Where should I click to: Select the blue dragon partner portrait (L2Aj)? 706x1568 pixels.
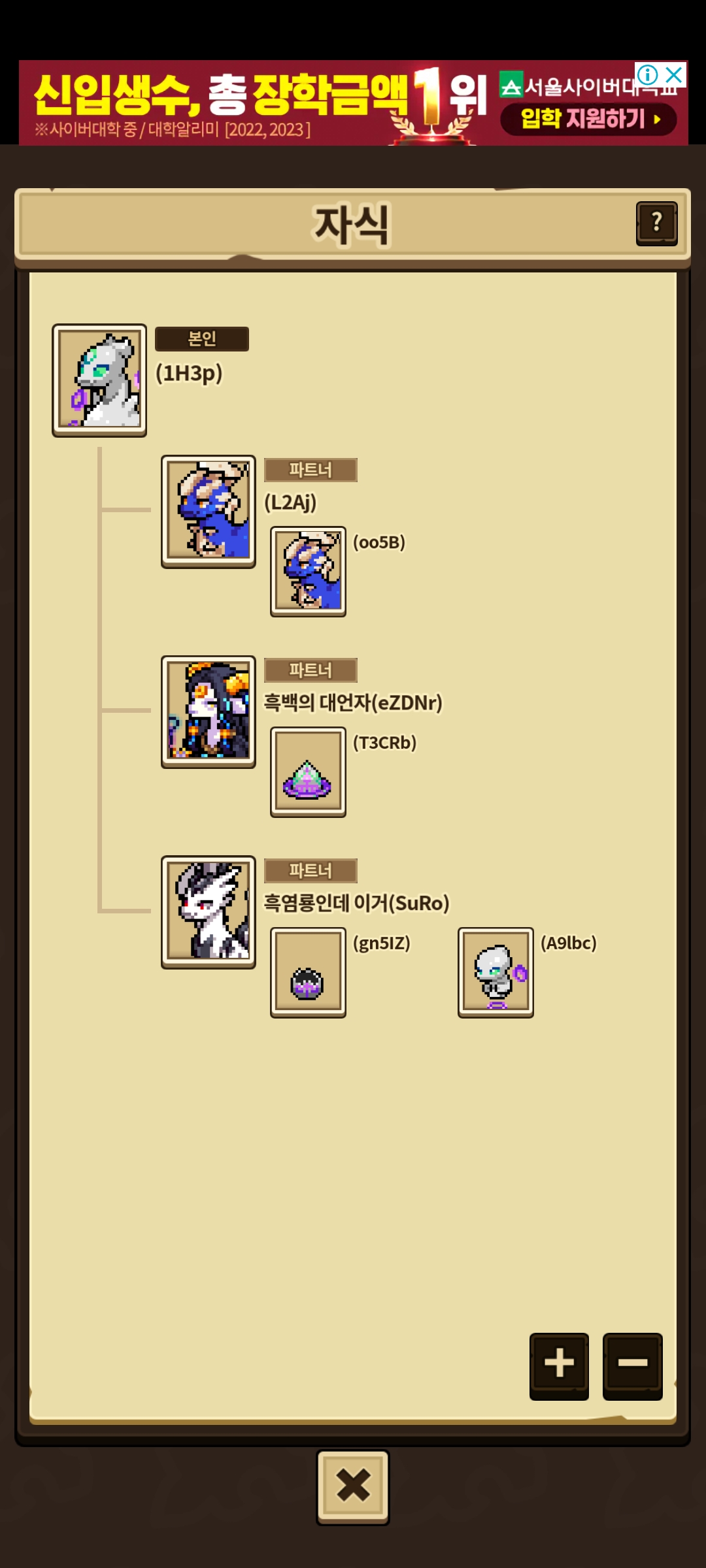pyautogui.click(x=209, y=512)
